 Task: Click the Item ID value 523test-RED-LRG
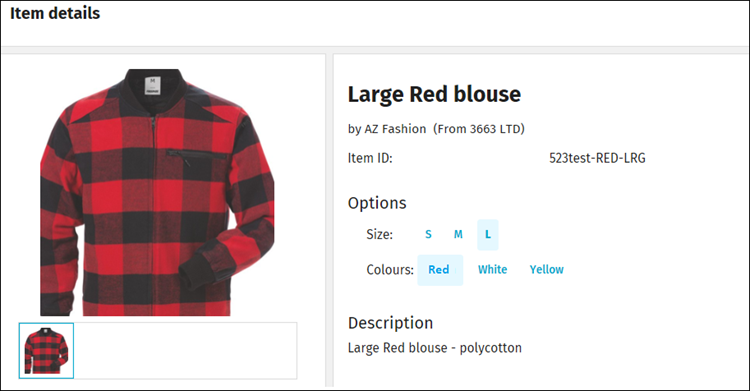[x=597, y=158]
